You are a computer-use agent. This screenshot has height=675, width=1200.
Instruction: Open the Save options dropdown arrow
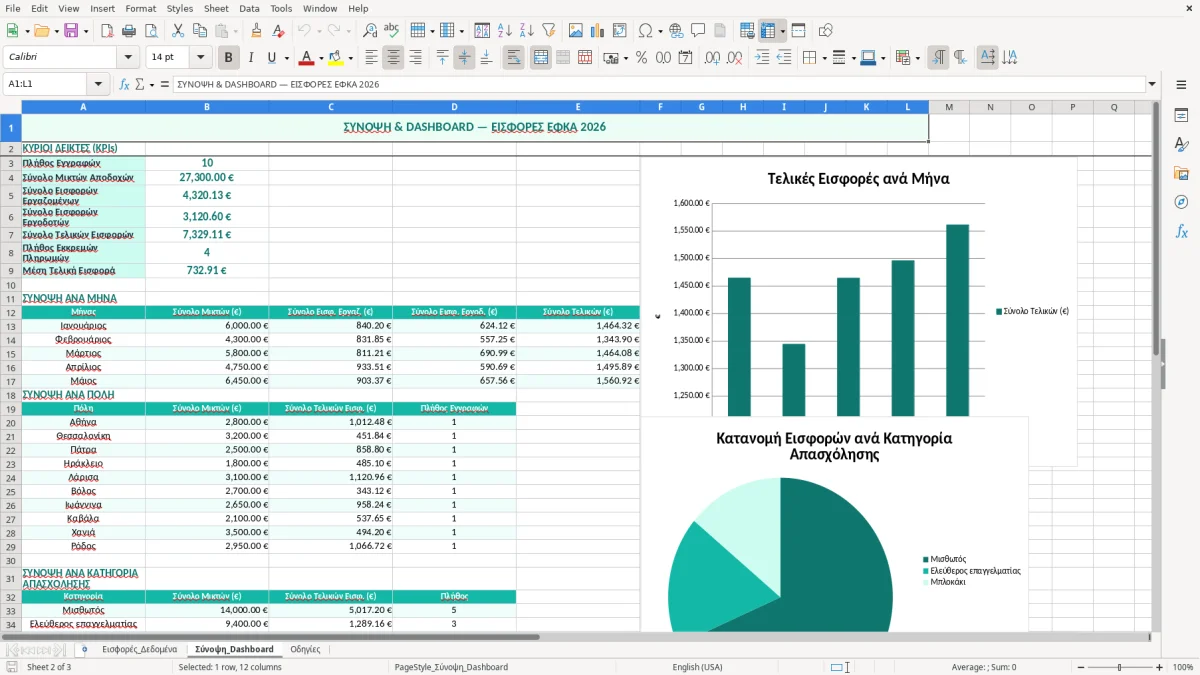click(85, 31)
